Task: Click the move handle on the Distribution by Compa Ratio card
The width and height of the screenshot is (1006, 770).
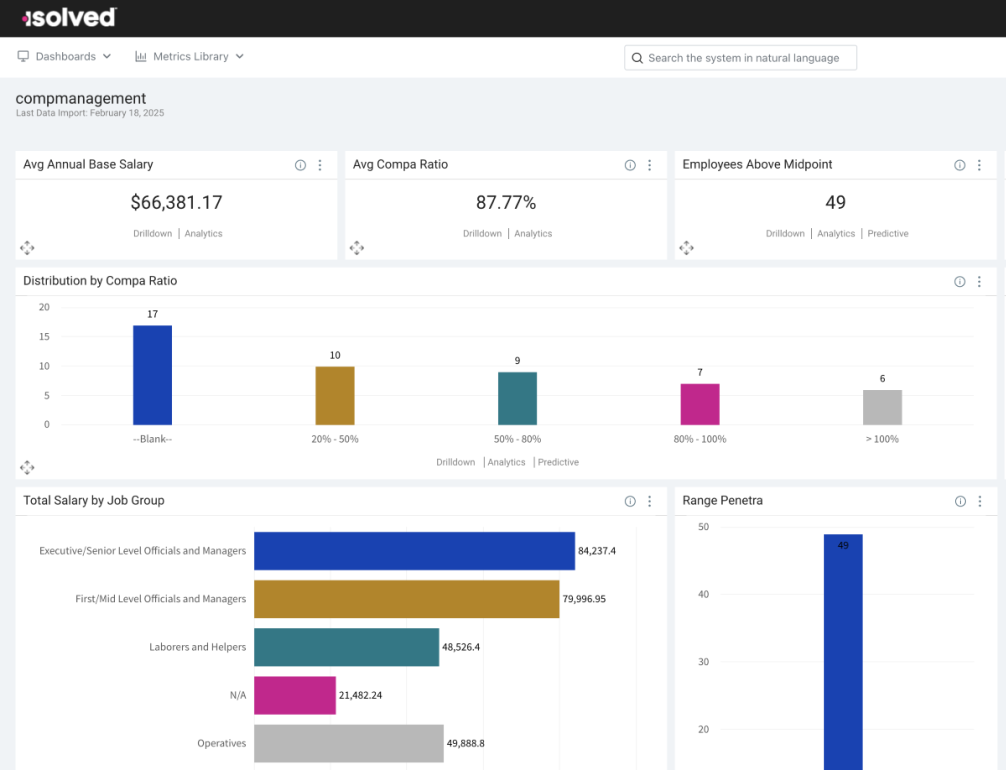Action: point(27,467)
